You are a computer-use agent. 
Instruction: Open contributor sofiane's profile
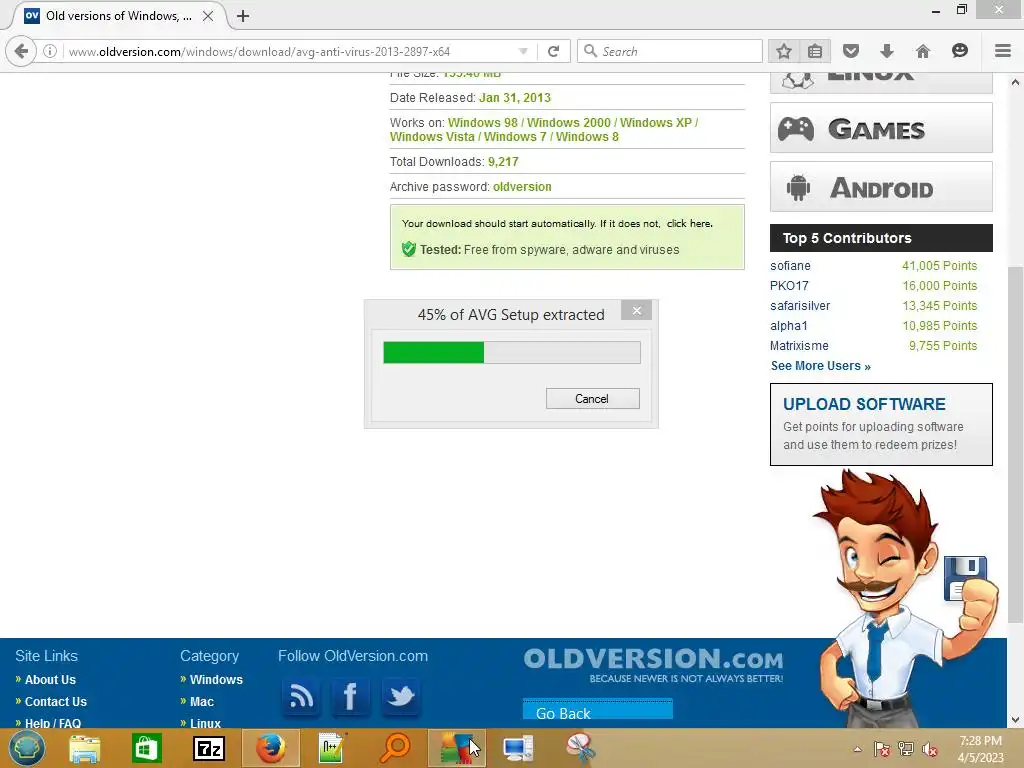click(790, 266)
